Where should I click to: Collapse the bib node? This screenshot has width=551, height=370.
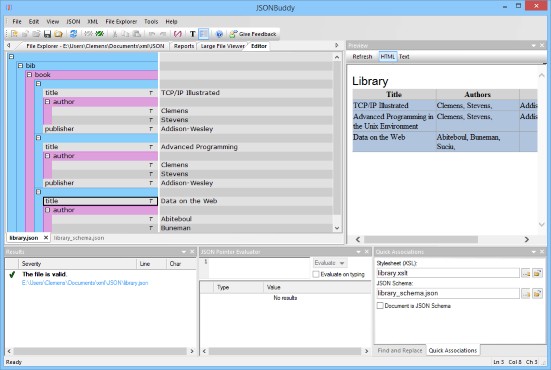tap(20, 66)
